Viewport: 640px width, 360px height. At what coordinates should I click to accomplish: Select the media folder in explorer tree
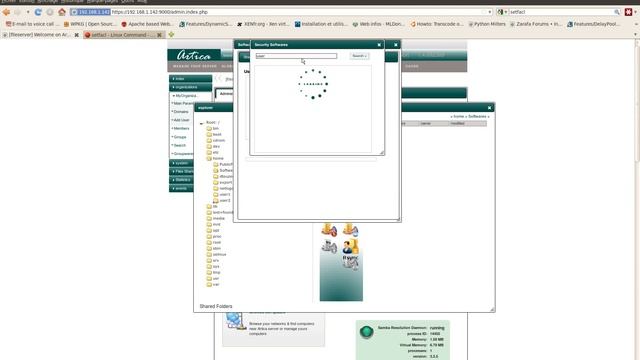(216, 218)
